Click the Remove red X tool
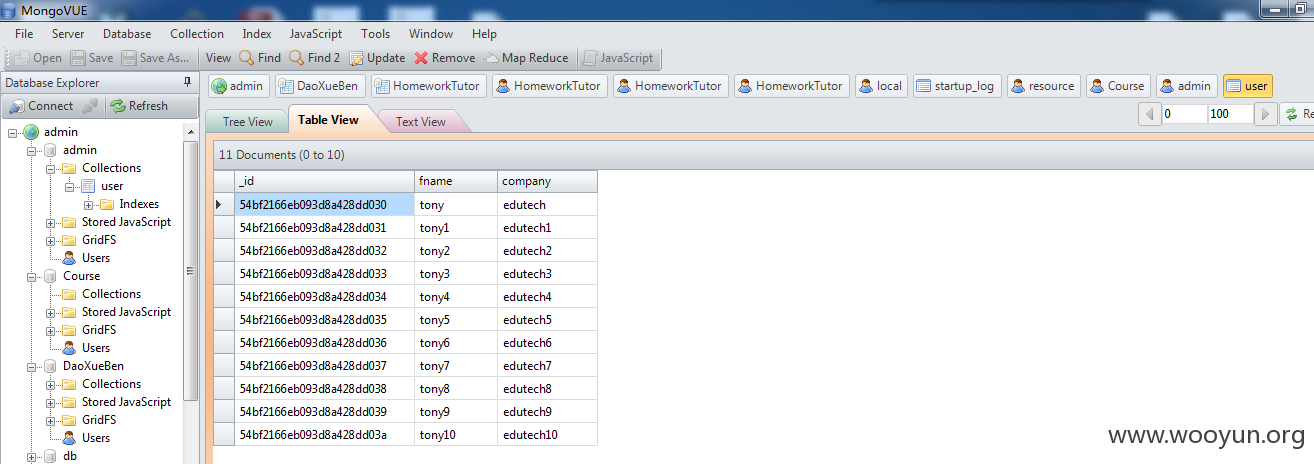 (x=445, y=58)
